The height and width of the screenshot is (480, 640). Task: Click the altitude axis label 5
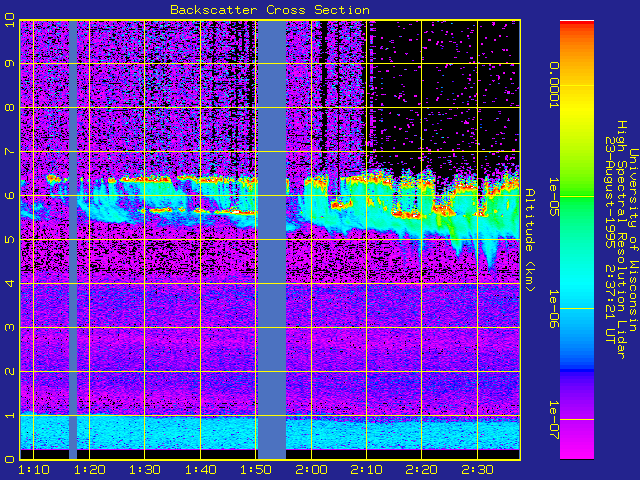click(9, 239)
